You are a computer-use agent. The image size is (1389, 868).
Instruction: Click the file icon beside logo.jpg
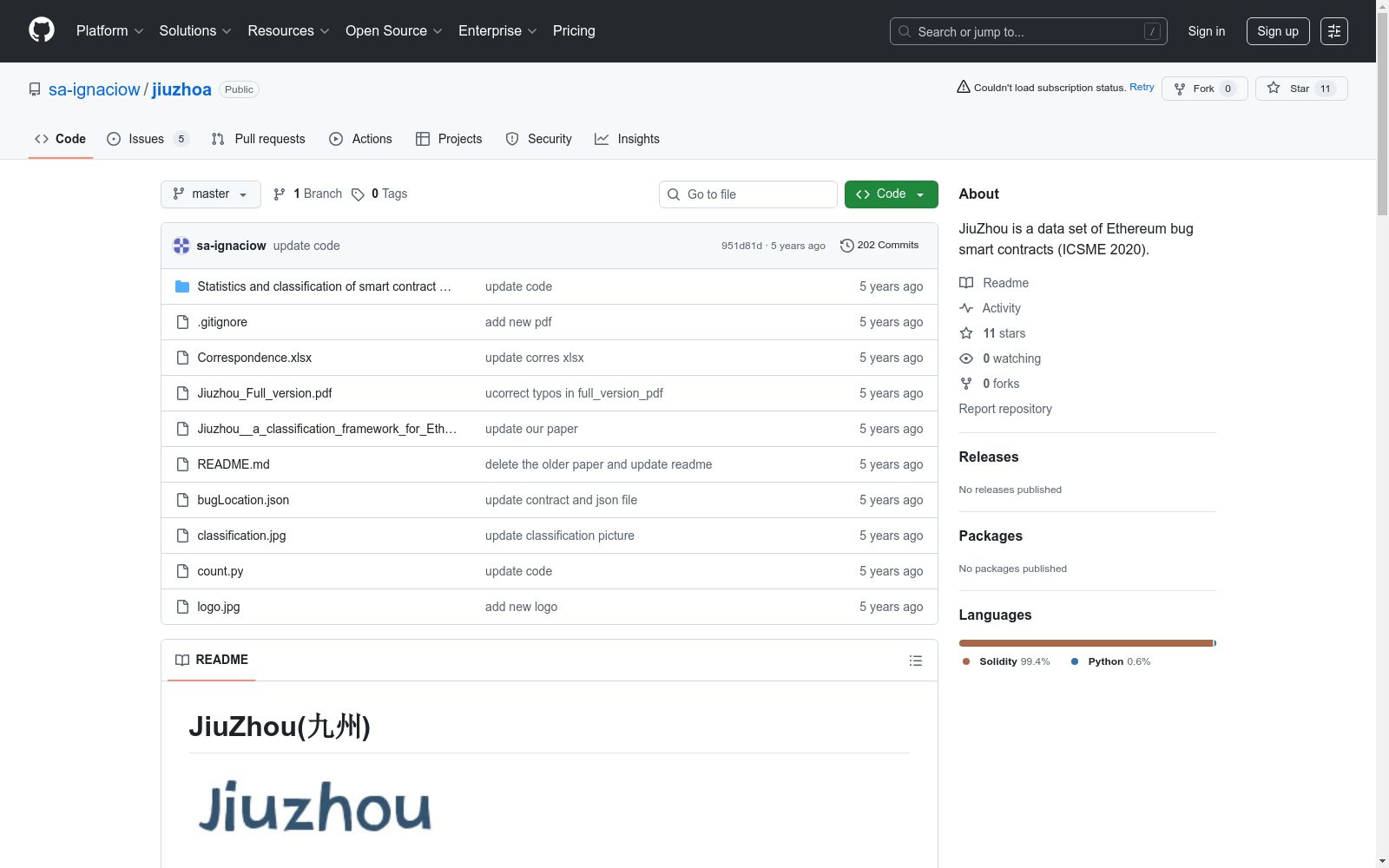pyautogui.click(x=182, y=607)
